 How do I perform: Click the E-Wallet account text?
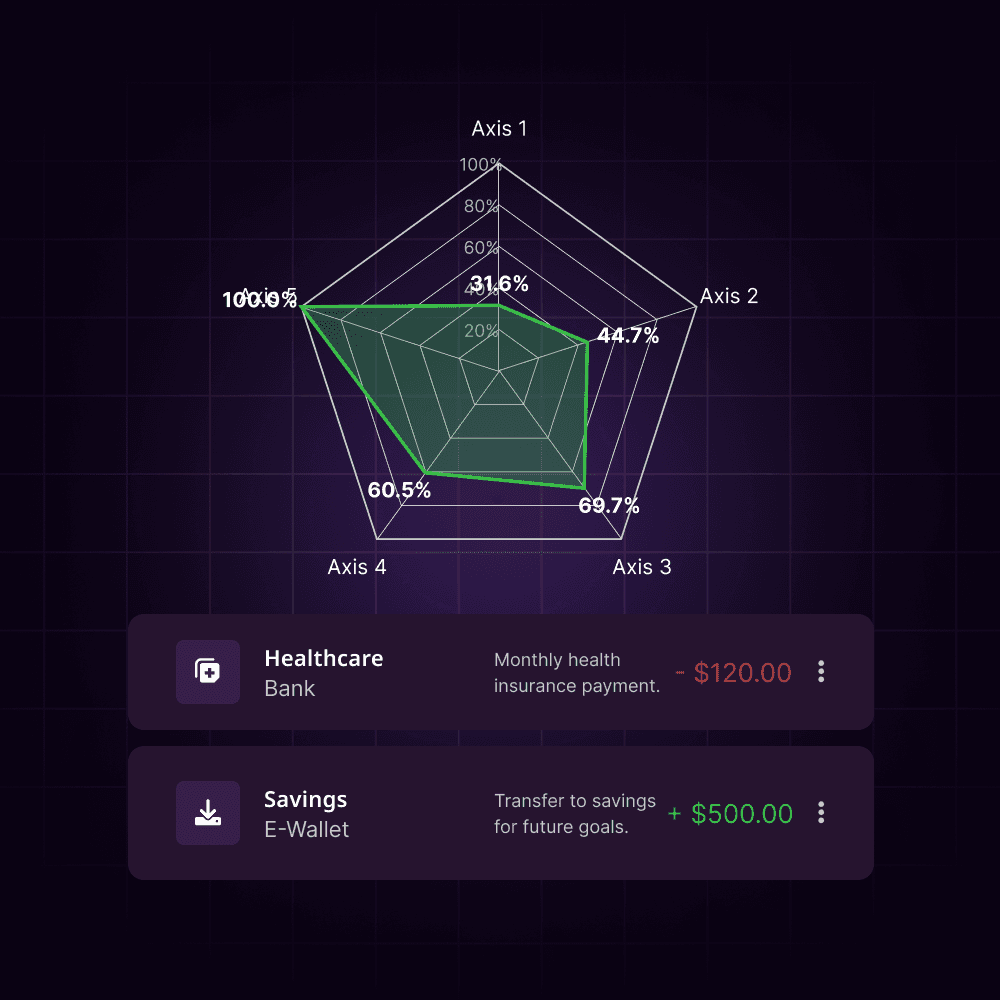(306, 829)
